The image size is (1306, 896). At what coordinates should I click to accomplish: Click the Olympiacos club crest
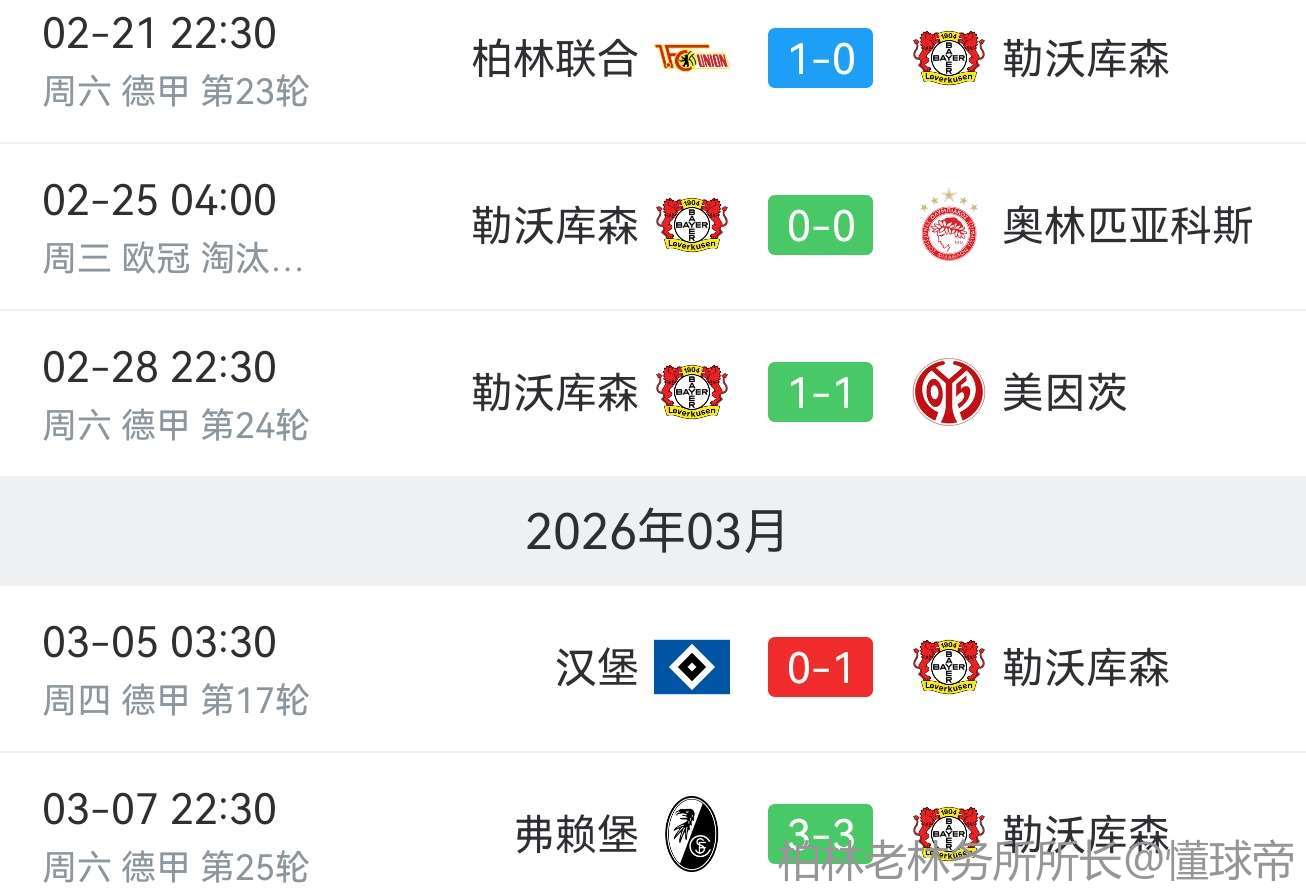point(948,226)
